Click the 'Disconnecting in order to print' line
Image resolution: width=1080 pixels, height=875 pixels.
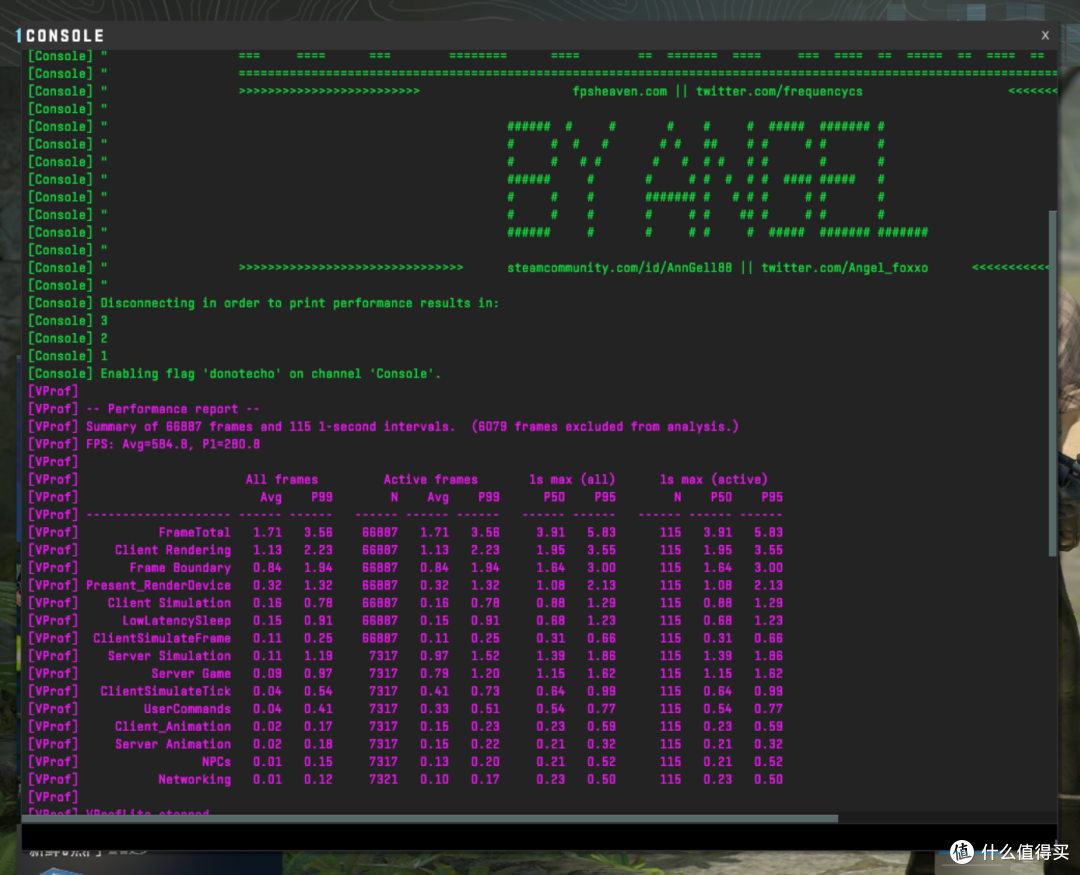299,303
